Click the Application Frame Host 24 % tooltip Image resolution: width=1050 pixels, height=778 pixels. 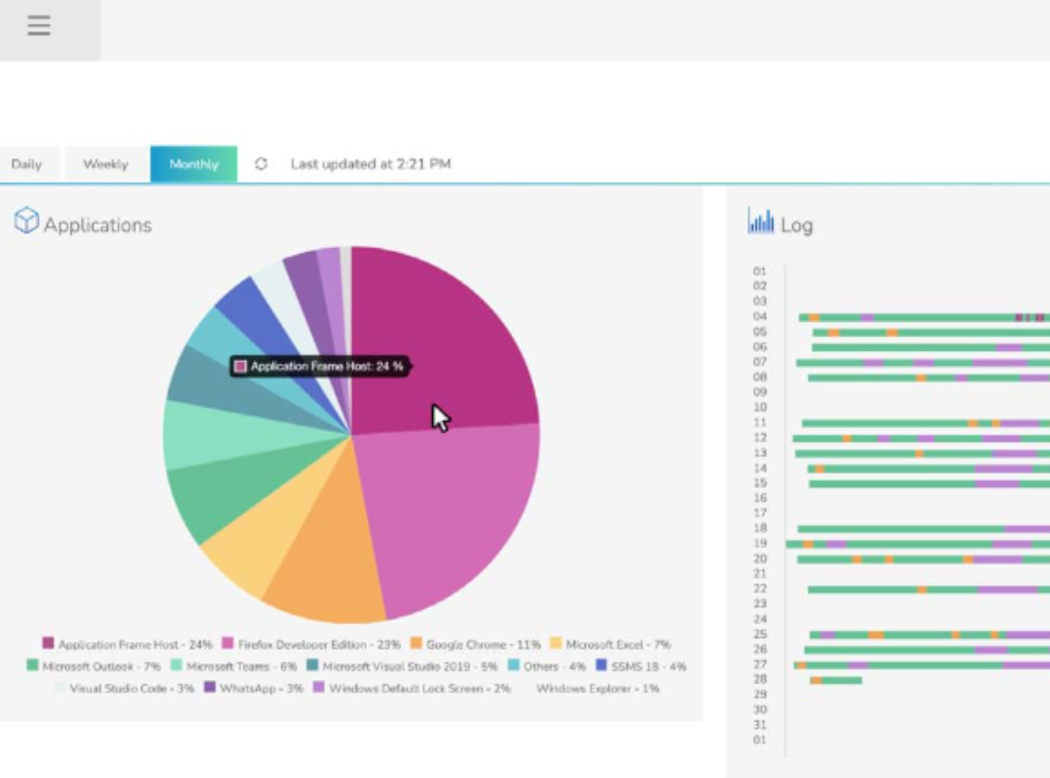(x=319, y=366)
